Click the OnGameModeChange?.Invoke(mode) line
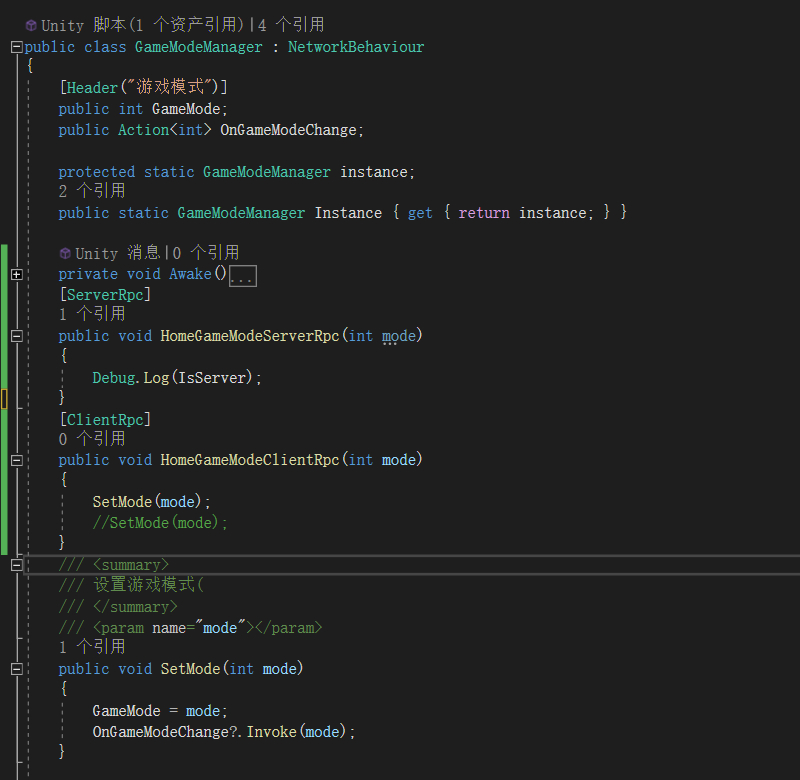Image resolution: width=800 pixels, height=780 pixels. (224, 732)
